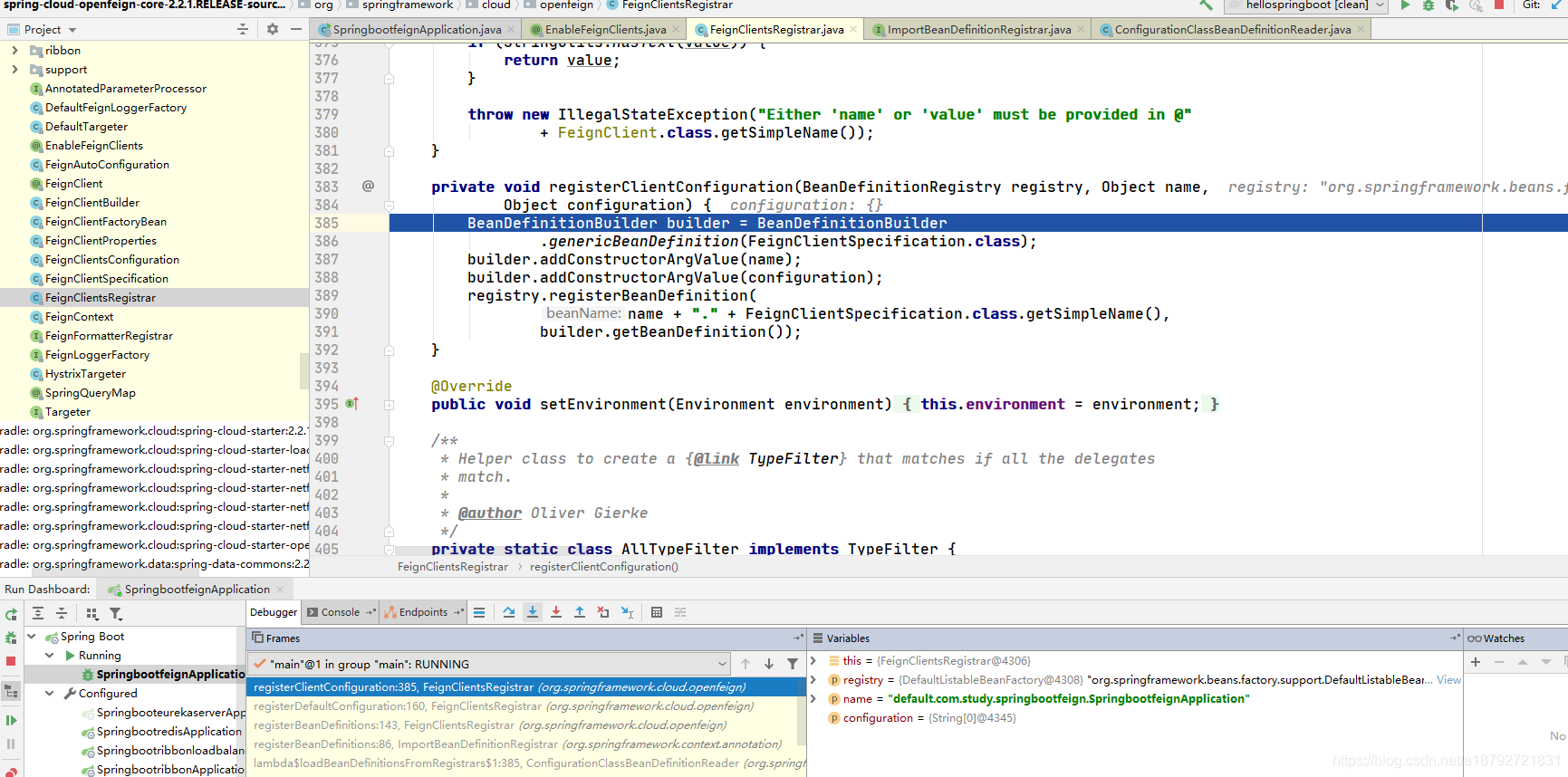
Task: Expand the 'this' variable node
Action: pos(813,661)
